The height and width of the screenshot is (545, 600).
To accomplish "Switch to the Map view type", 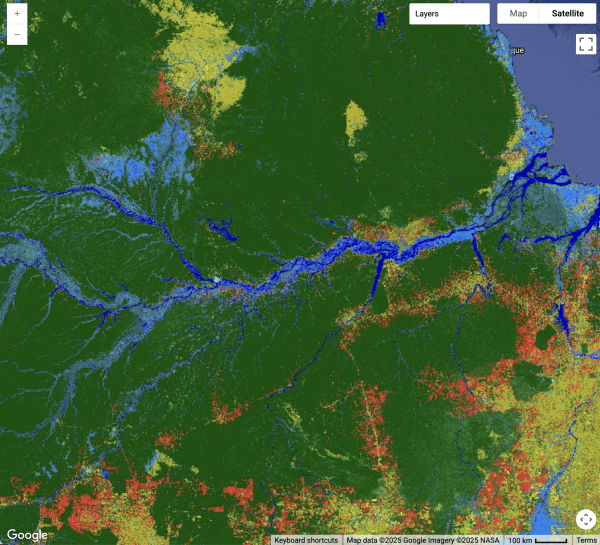I will [518, 14].
